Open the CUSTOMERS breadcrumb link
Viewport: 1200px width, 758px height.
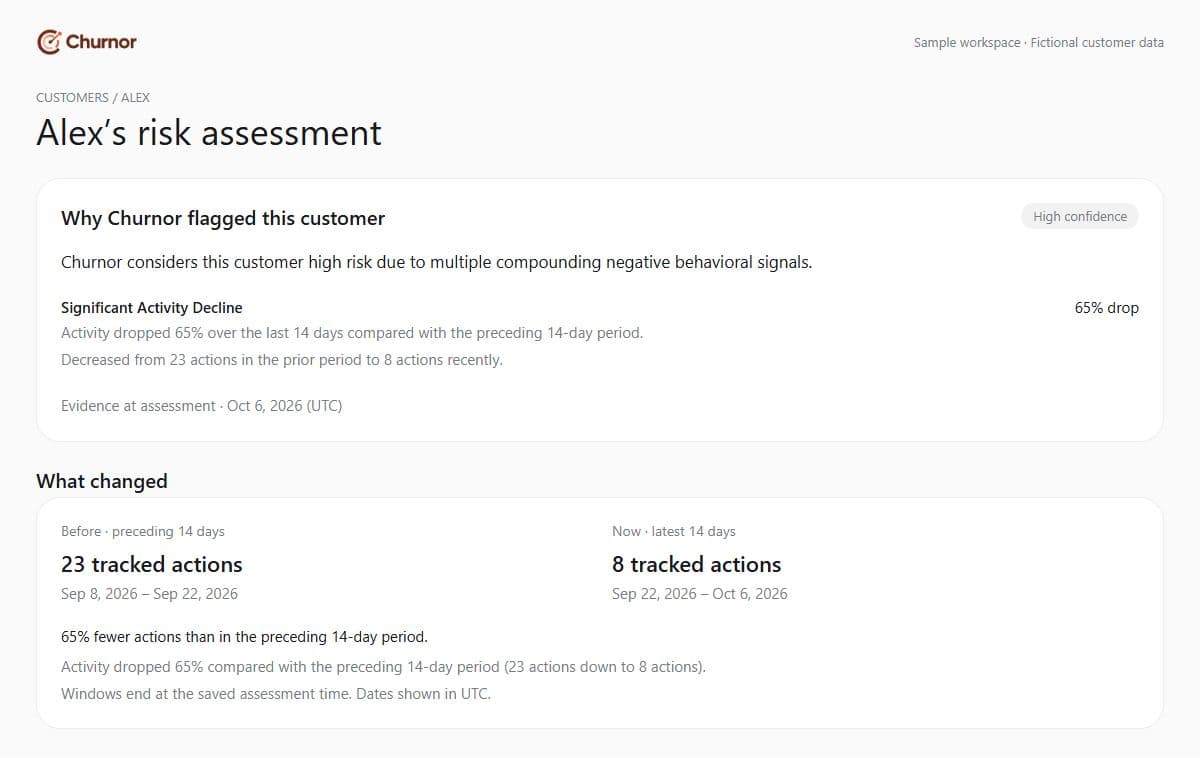tap(72, 97)
